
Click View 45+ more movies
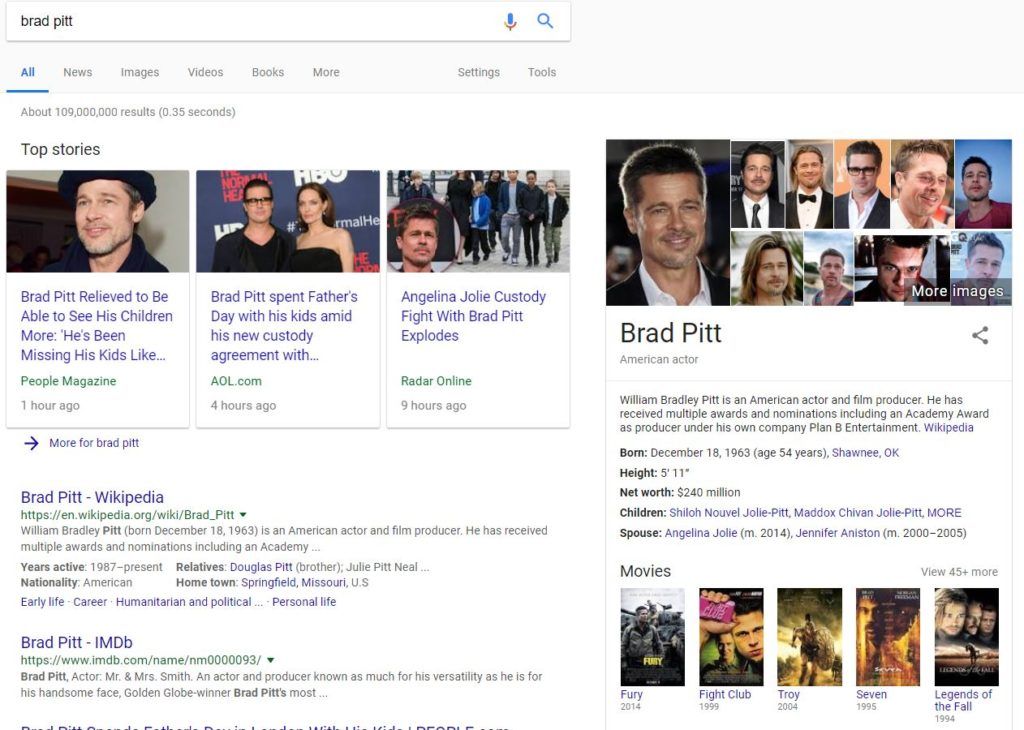959,572
